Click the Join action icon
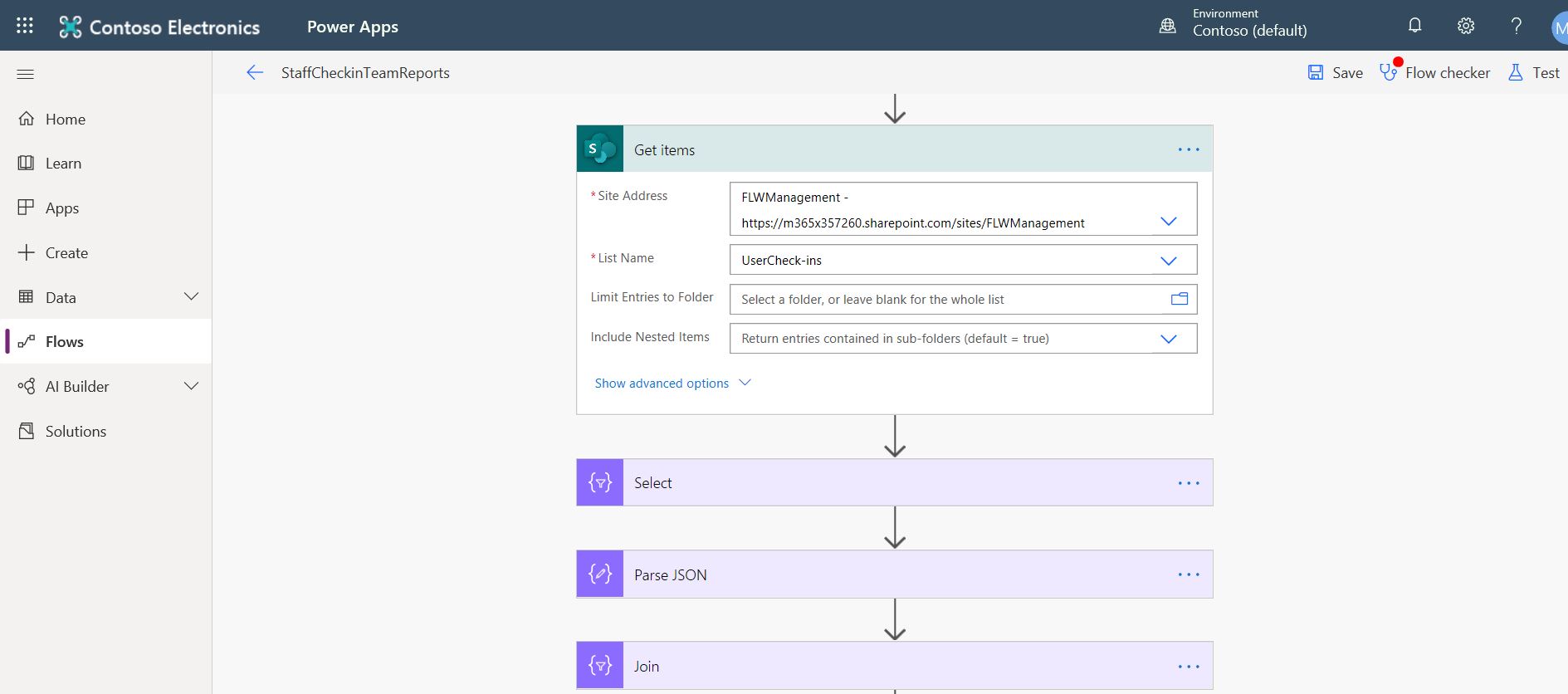 (600, 666)
